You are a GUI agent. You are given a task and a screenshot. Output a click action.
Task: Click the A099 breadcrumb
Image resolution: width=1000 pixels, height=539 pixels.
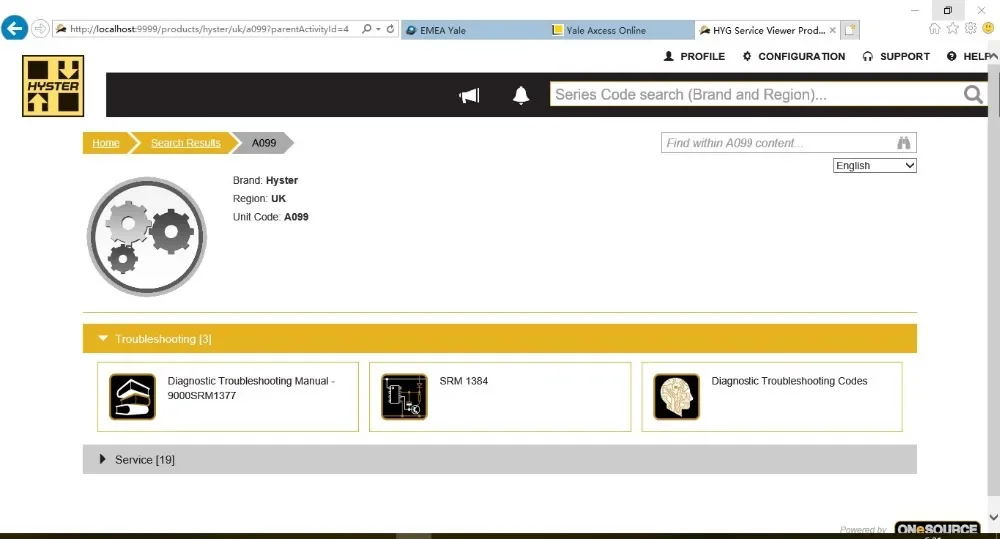264,143
